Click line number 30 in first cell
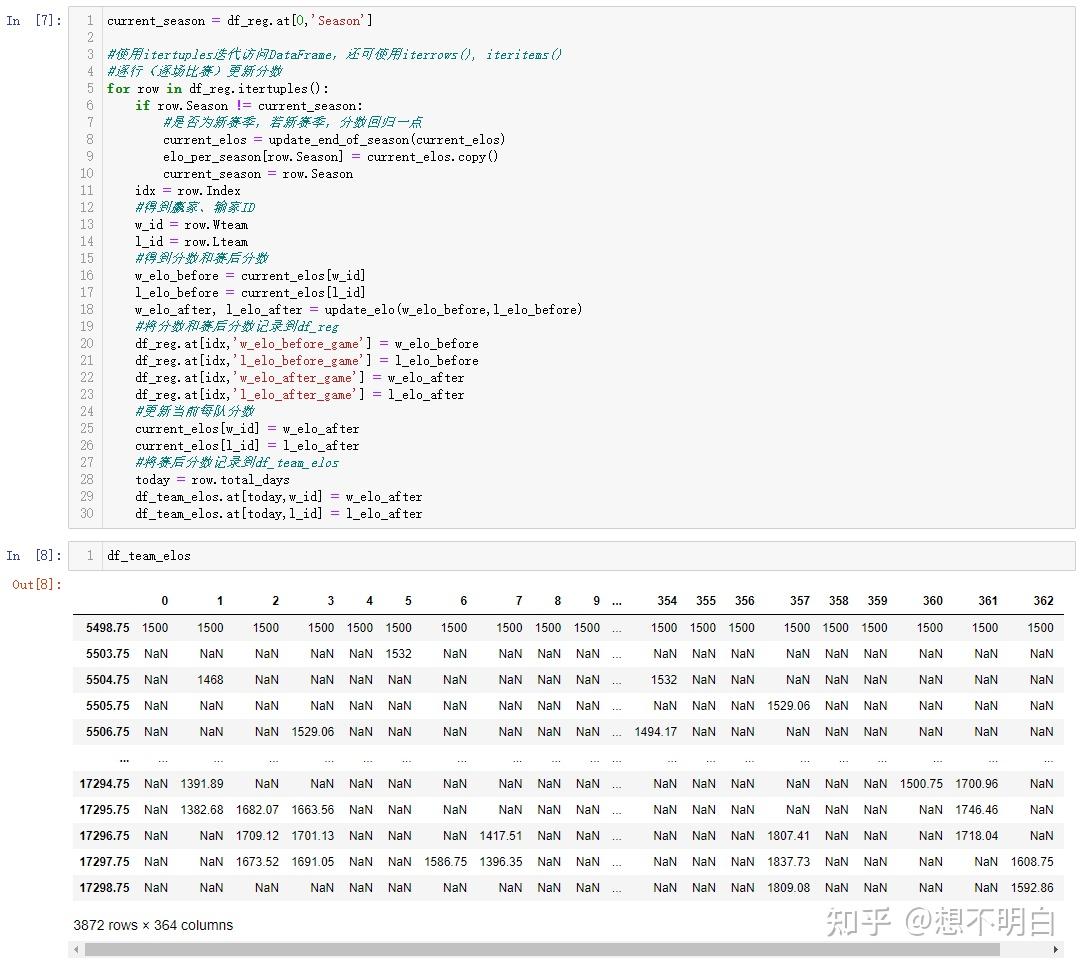Viewport: 1085px width, 966px height. [89, 513]
